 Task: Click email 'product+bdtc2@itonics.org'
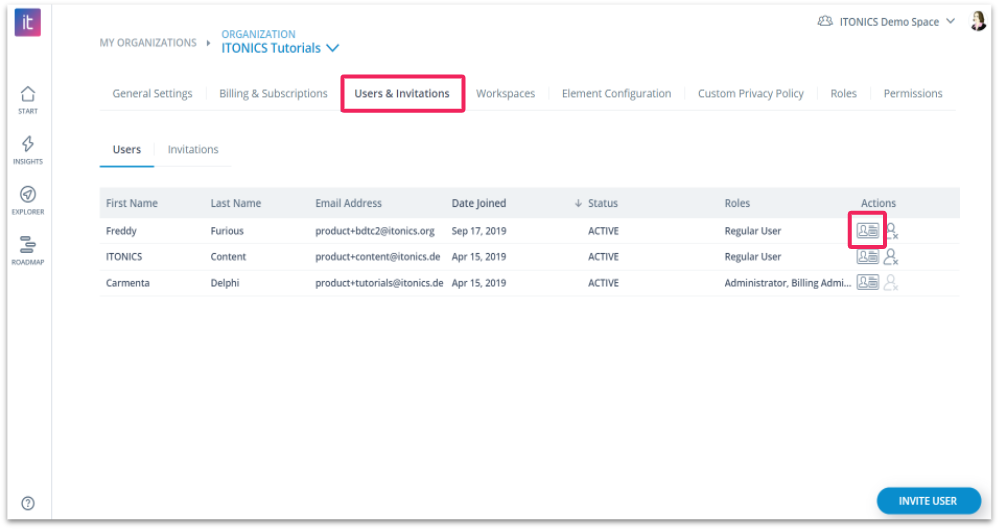[x=375, y=231]
